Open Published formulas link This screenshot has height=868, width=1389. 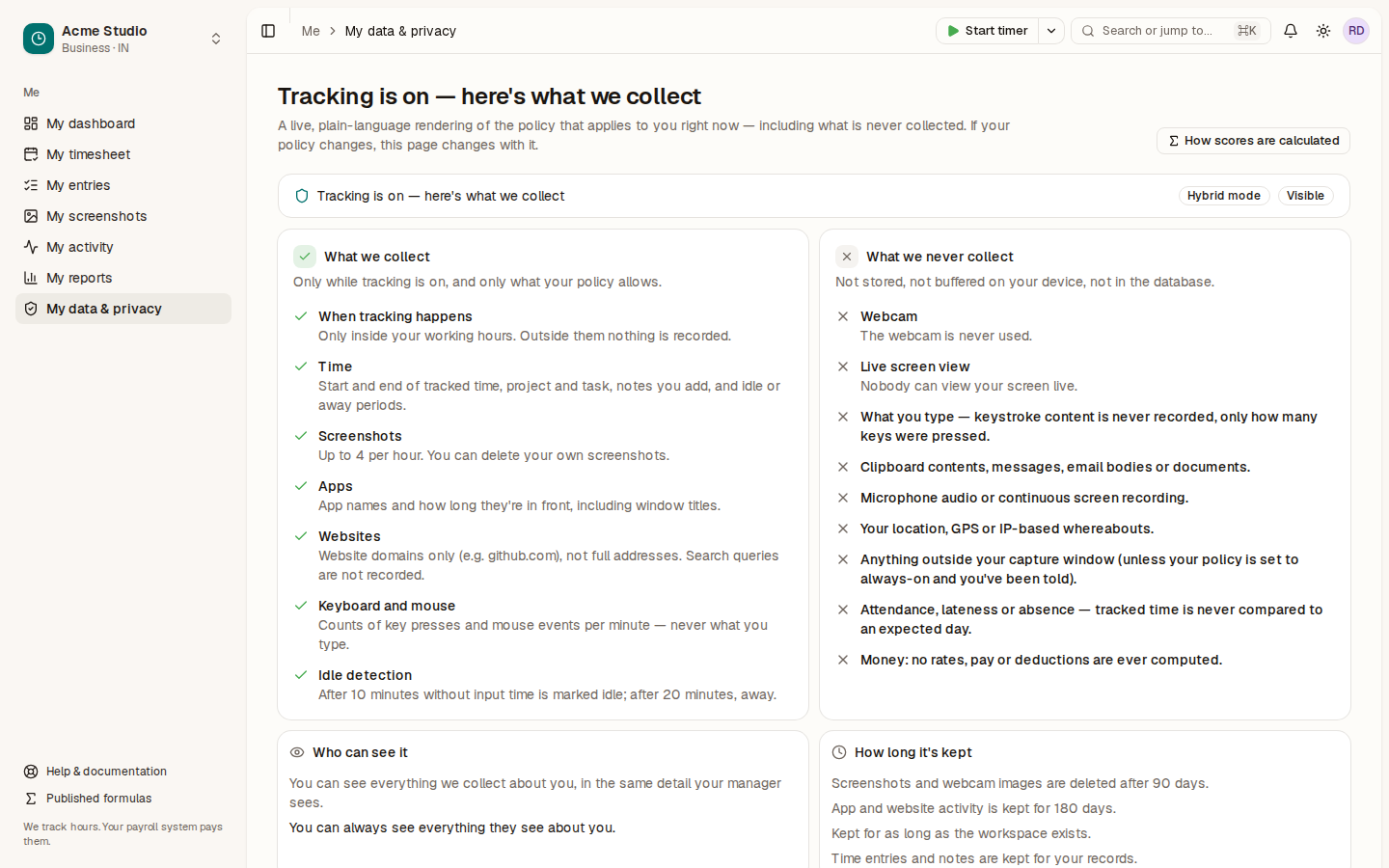pyautogui.click(x=123, y=799)
